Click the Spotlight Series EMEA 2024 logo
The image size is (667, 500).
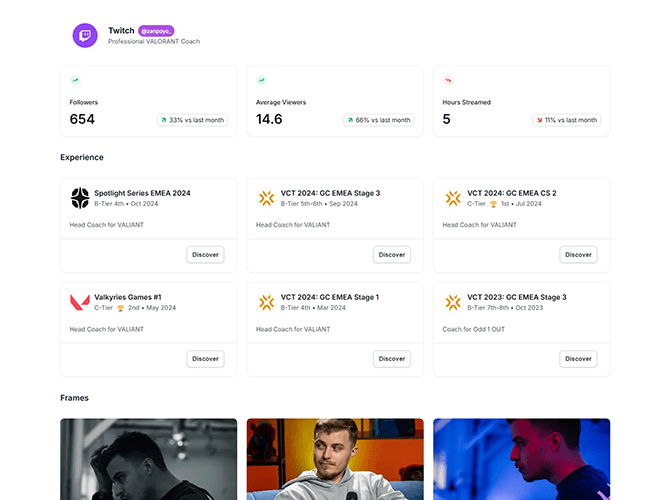point(80,198)
